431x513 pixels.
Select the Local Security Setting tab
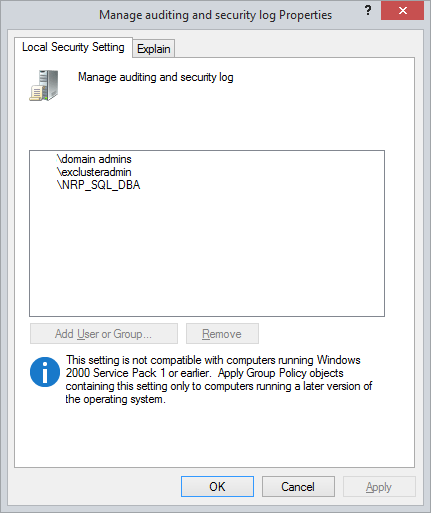pos(73,47)
